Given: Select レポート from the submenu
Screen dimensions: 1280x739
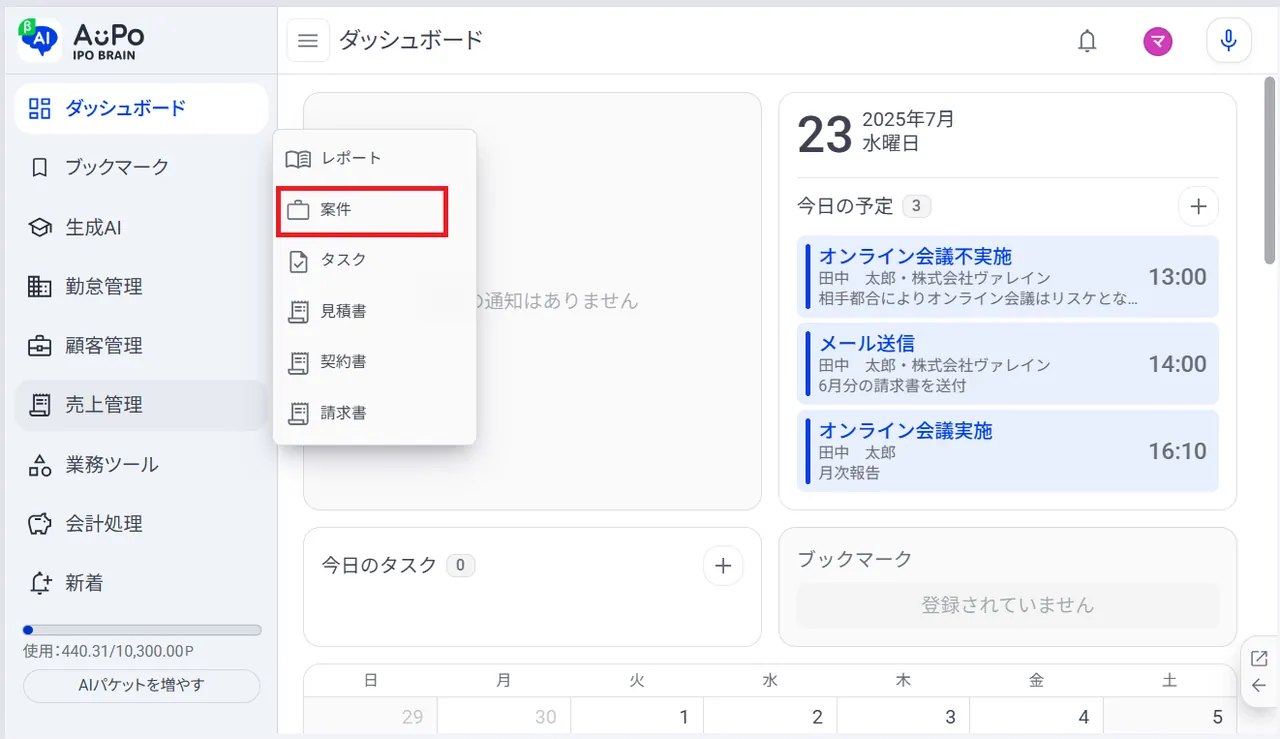Looking at the screenshot, I should [x=374, y=158].
